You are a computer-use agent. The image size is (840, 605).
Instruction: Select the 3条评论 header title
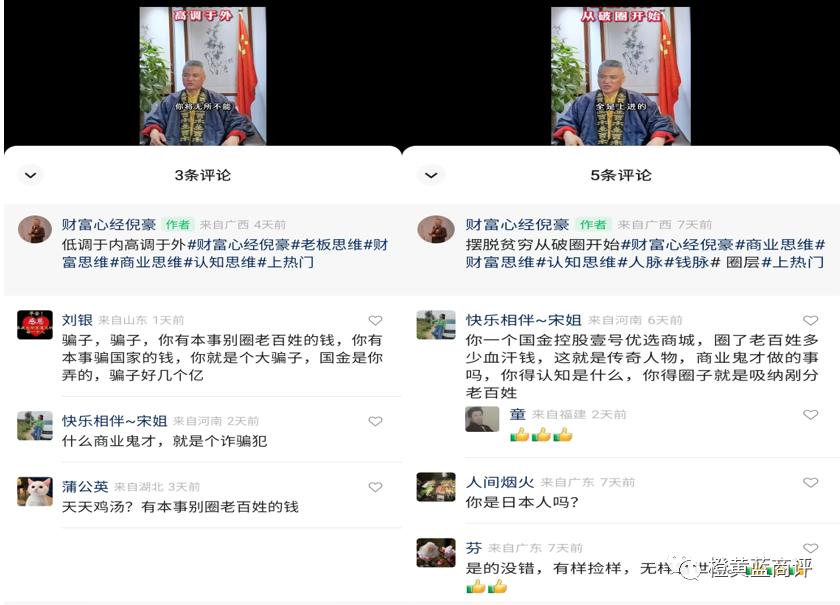(x=202, y=175)
